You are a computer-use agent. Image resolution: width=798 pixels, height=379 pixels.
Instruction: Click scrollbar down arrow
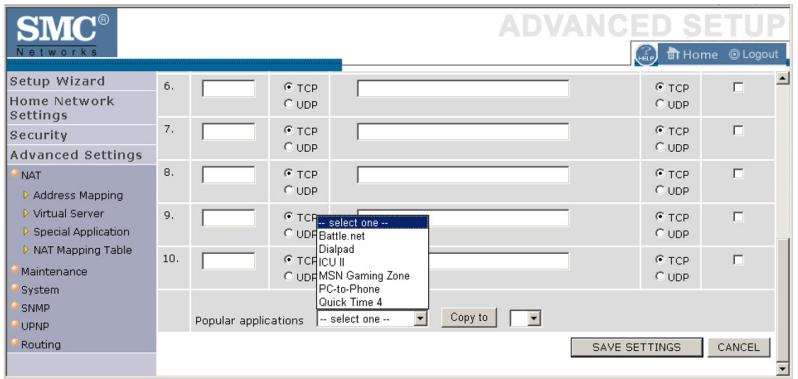pos(784,369)
